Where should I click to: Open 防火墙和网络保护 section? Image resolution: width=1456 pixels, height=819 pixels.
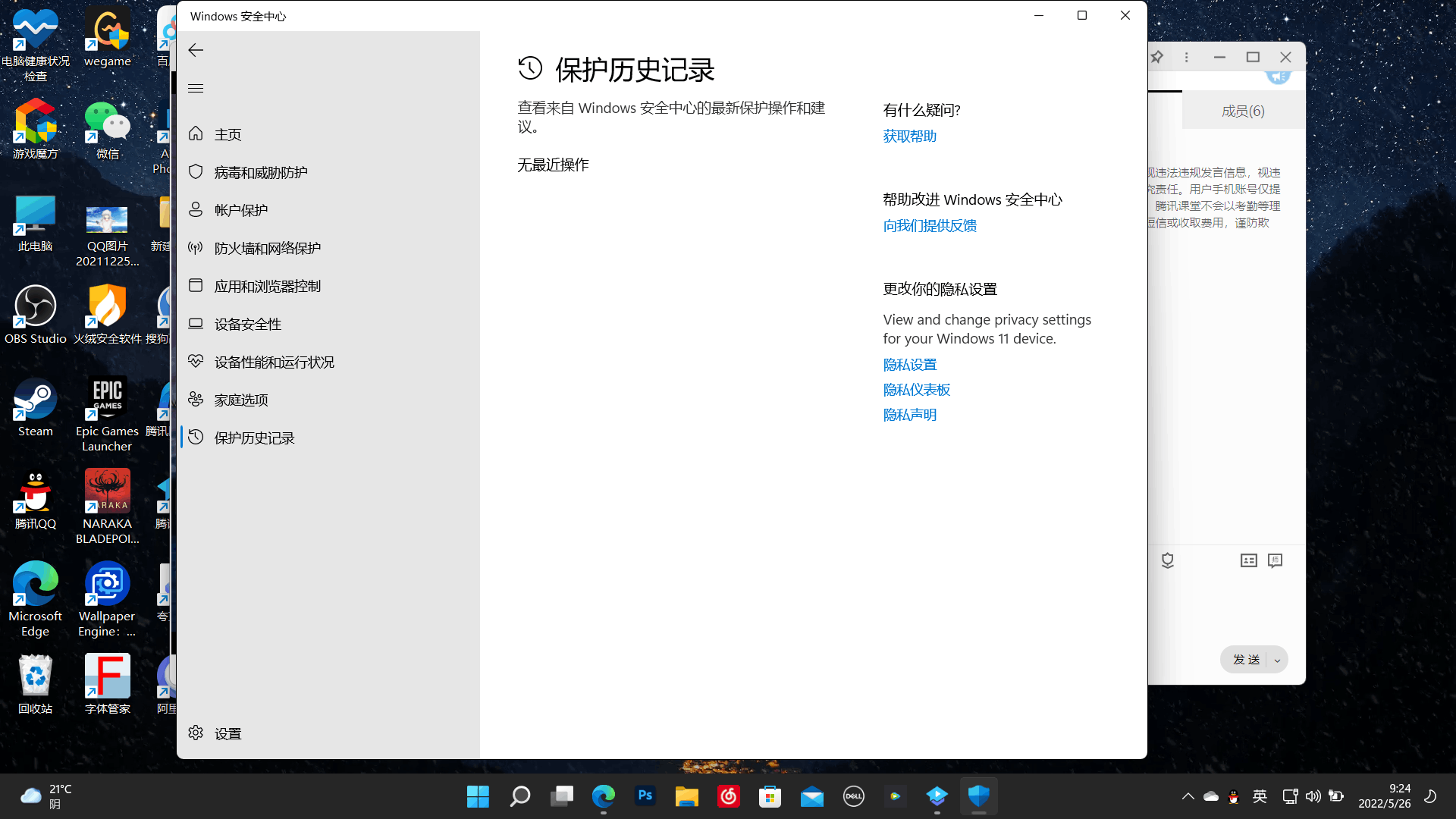pos(267,248)
